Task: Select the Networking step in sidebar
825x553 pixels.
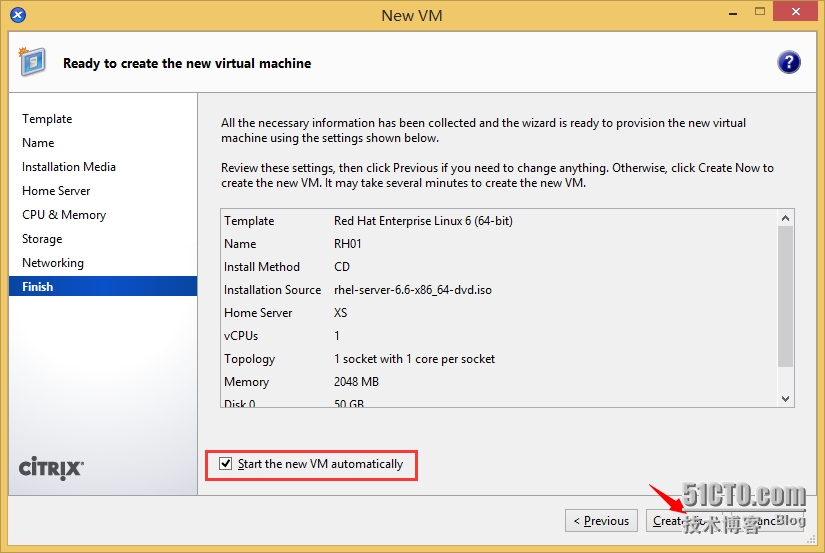Action: [x=53, y=263]
